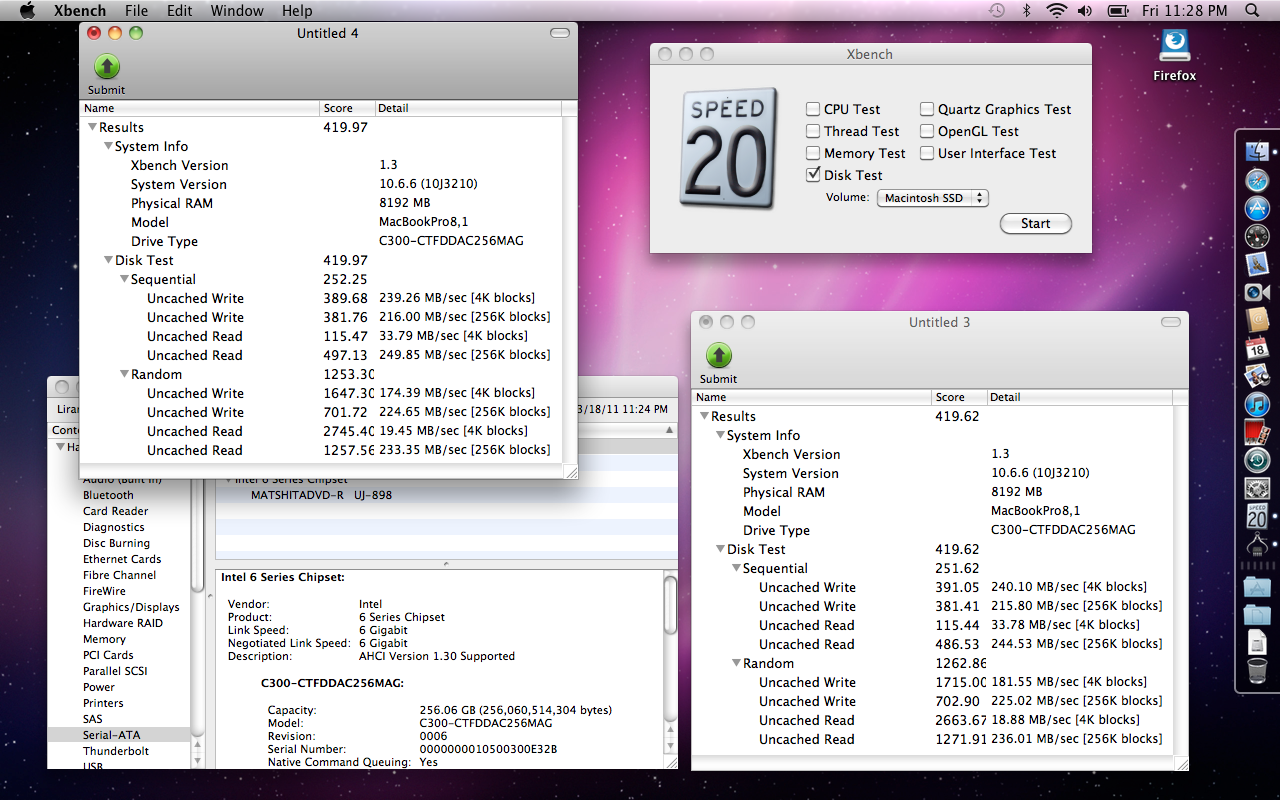
Task: Open the Volume dropdown showing Macintosh SSD
Action: [x=932, y=198]
